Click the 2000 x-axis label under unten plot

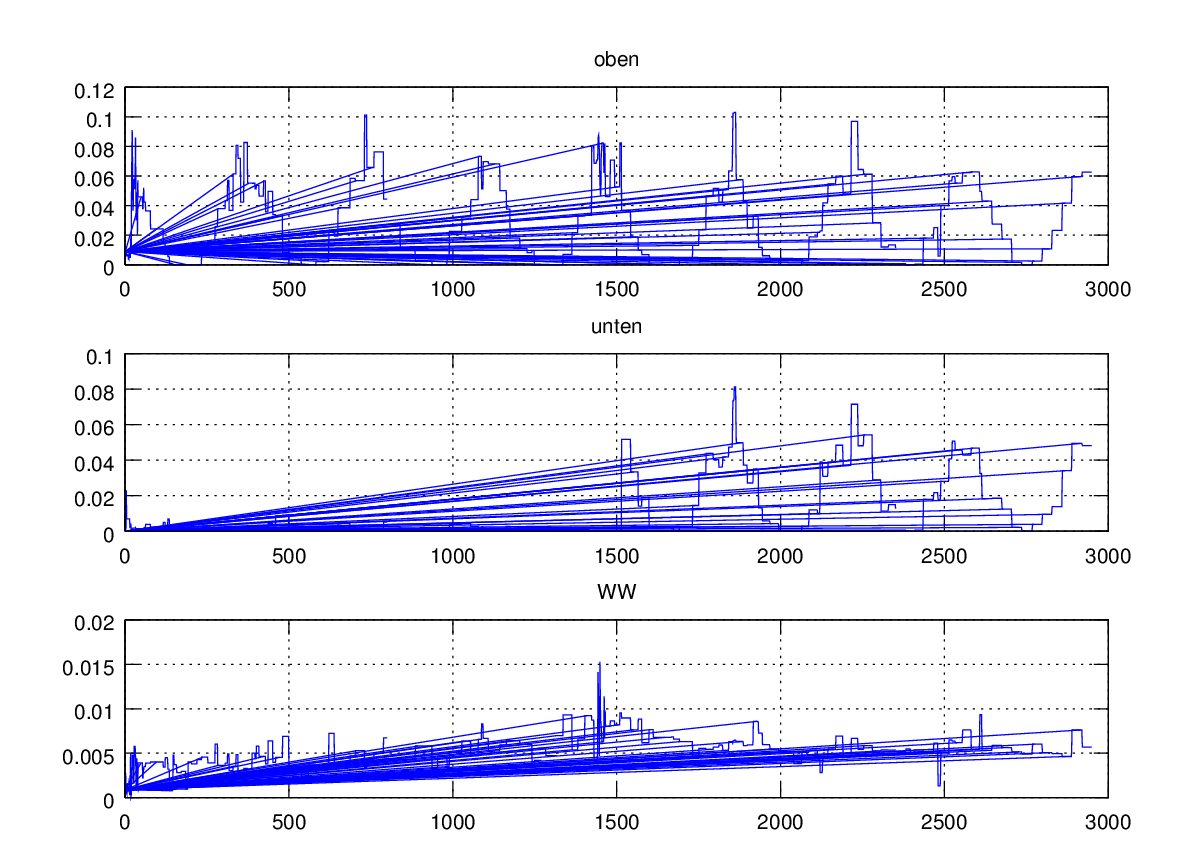(780, 556)
